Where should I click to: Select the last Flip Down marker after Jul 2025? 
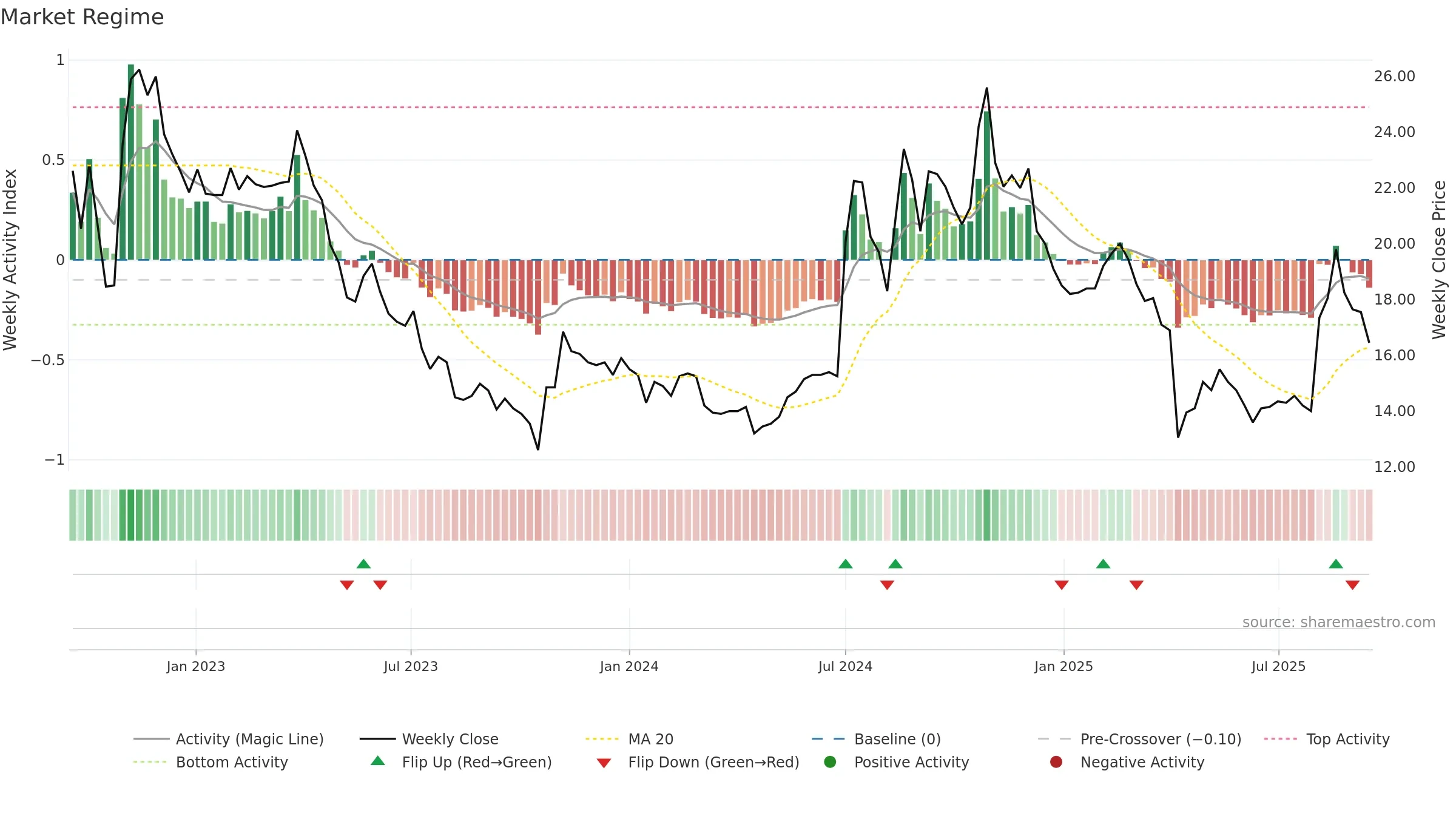[1352, 585]
